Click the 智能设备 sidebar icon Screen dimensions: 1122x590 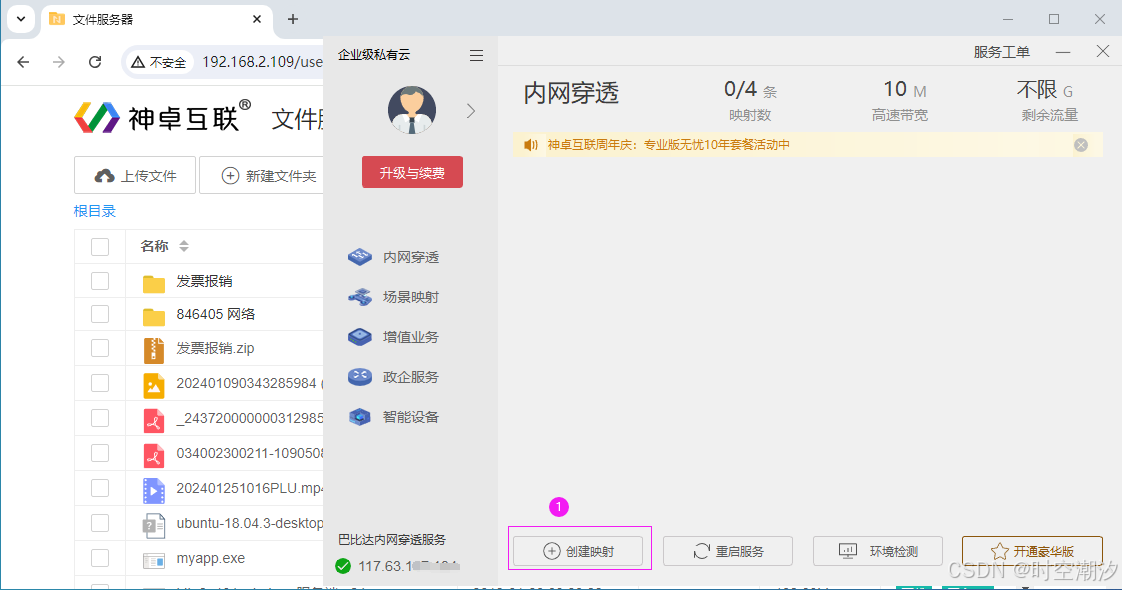tap(360, 417)
